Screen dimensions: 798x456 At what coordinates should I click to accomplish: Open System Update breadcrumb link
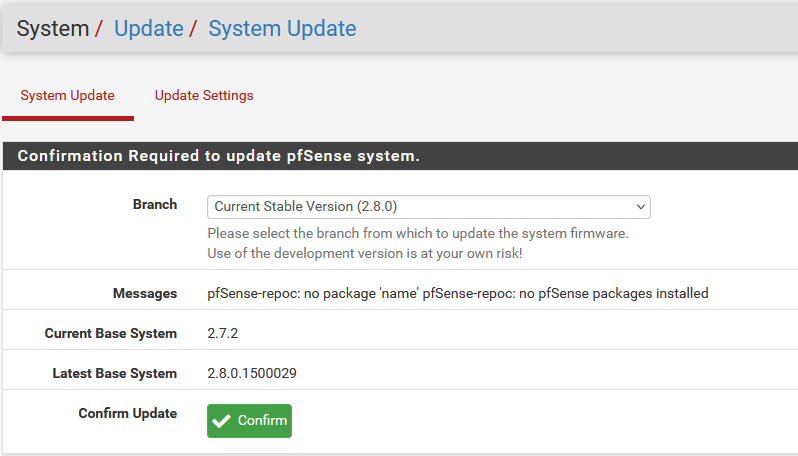282,28
